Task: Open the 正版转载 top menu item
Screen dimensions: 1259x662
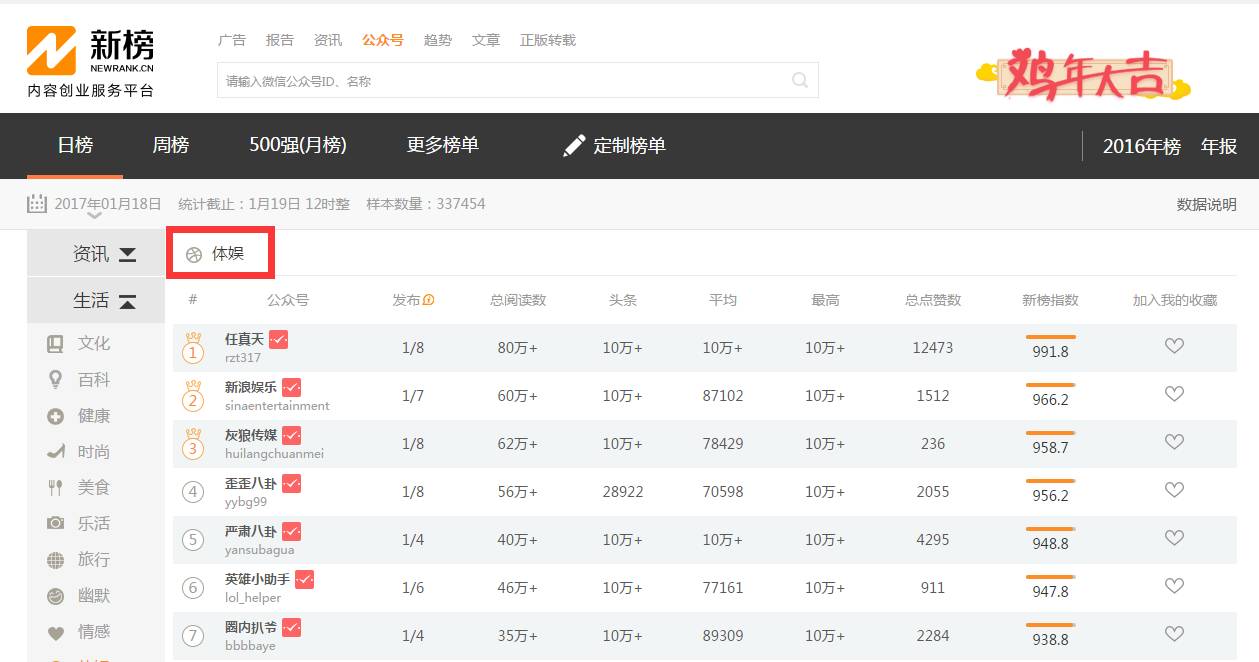Action: 548,40
